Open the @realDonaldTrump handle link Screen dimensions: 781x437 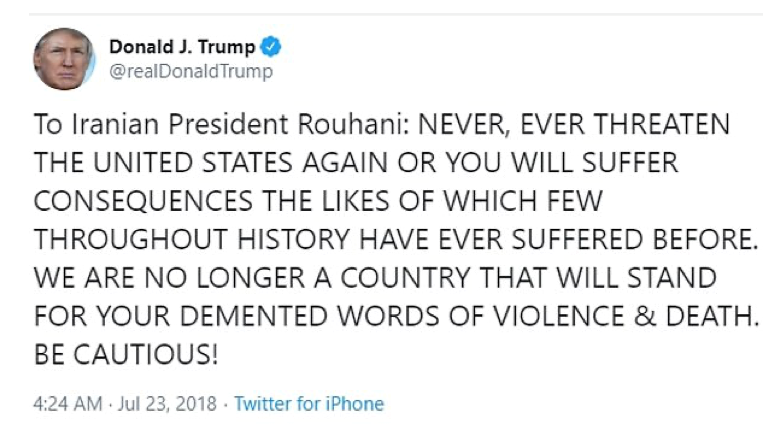(x=190, y=72)
